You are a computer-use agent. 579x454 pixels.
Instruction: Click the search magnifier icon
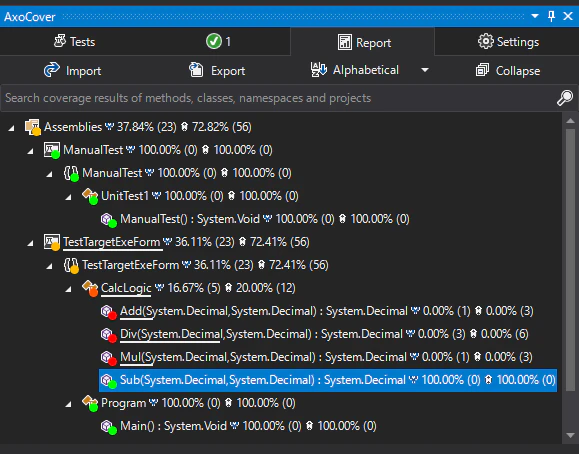tap(565, 98)
